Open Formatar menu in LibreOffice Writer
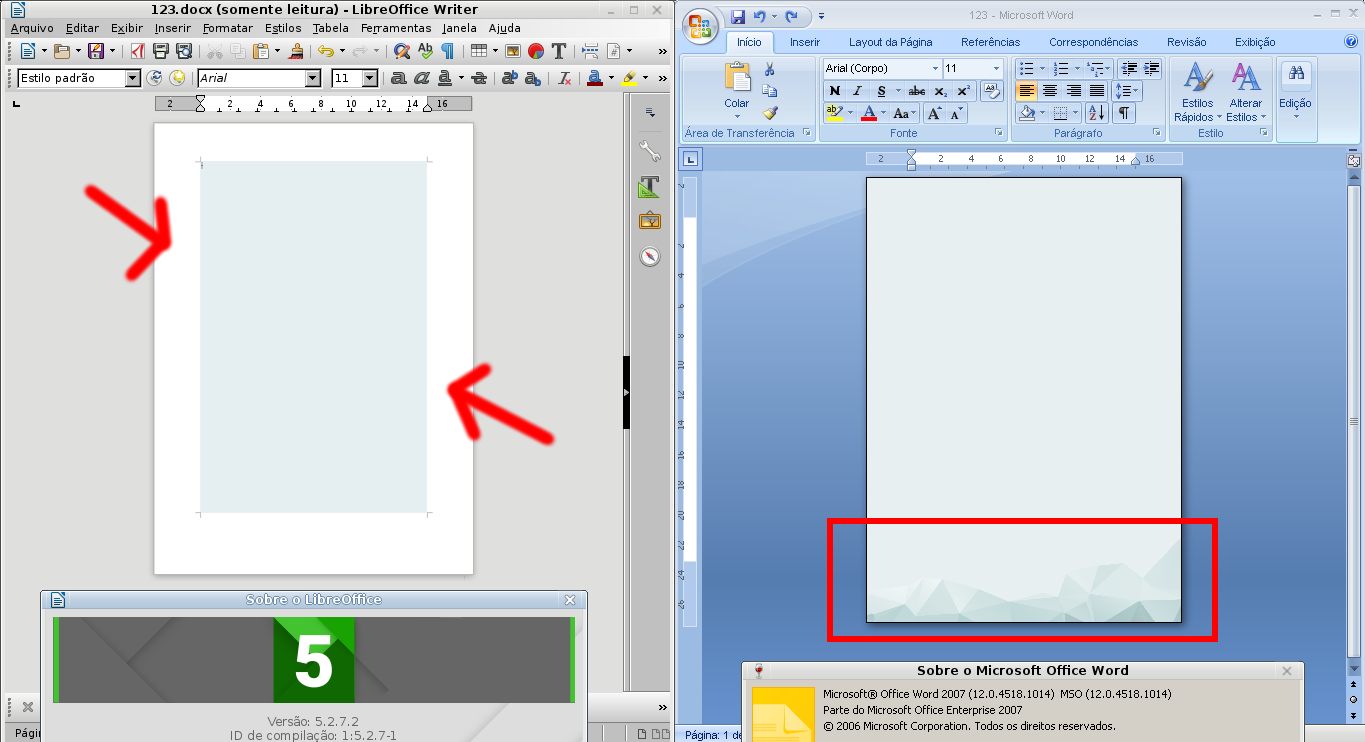 click(228, 28)
